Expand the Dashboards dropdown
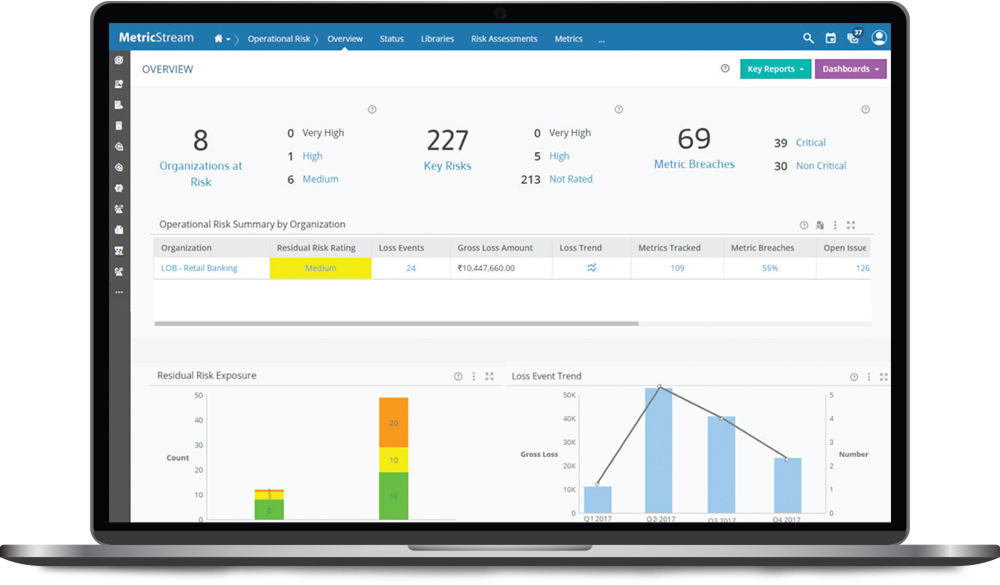 [x=851, y=69]
